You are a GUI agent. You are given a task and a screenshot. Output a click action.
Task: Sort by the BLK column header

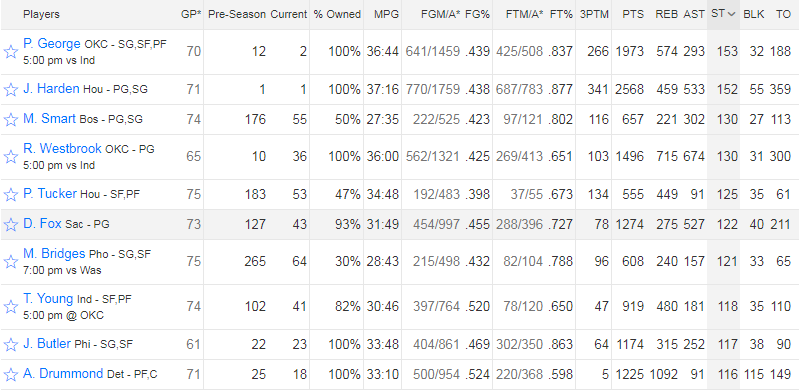click(x=754, y=14)
